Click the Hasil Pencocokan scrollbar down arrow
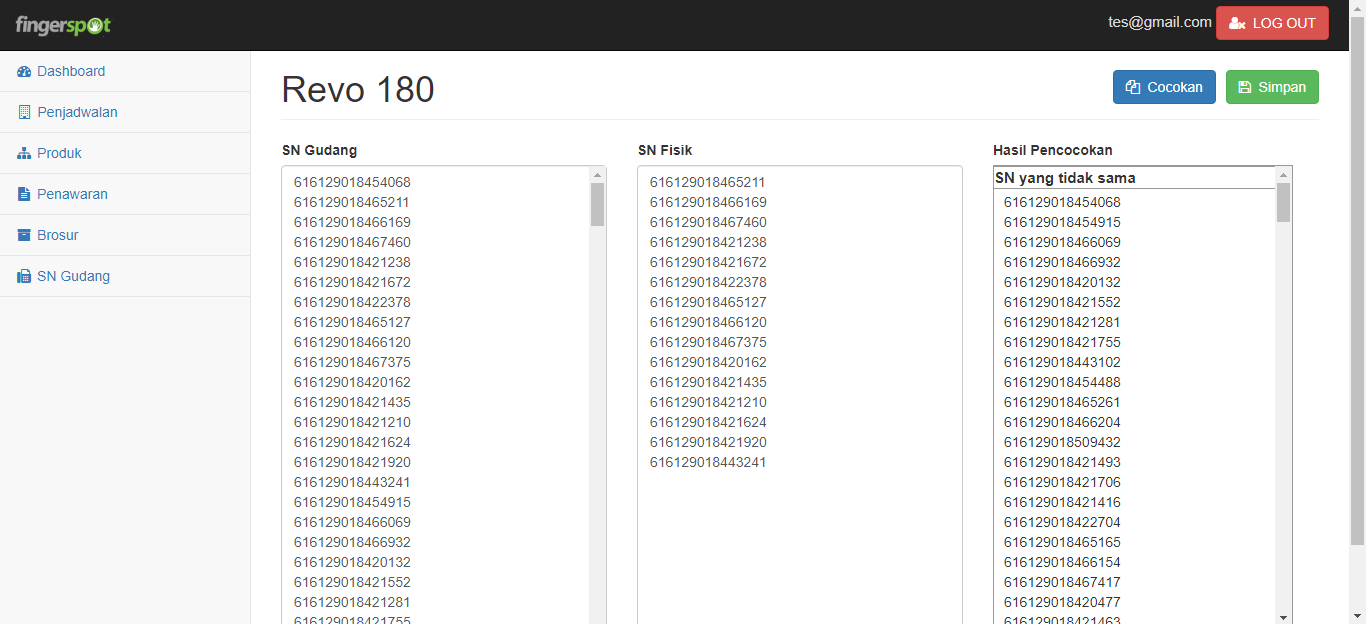The width and height of the screenshot is (1366, 624). click(1283, 616)
